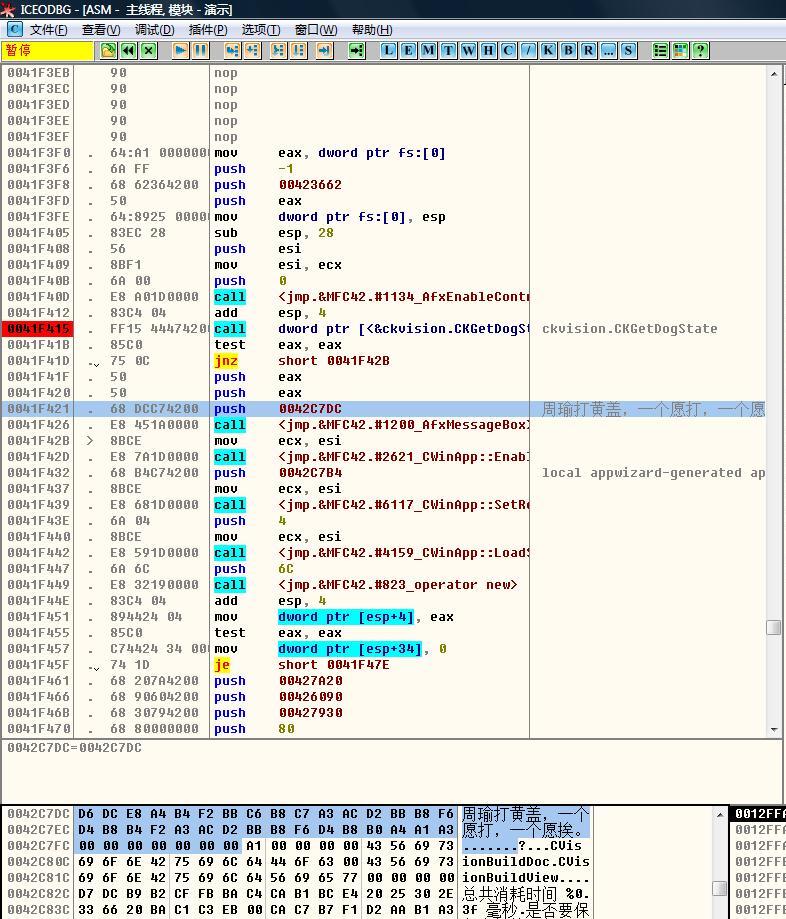Click the blue C icon left of the 文件 menu
786x919 pixels.
pos(14,29)
